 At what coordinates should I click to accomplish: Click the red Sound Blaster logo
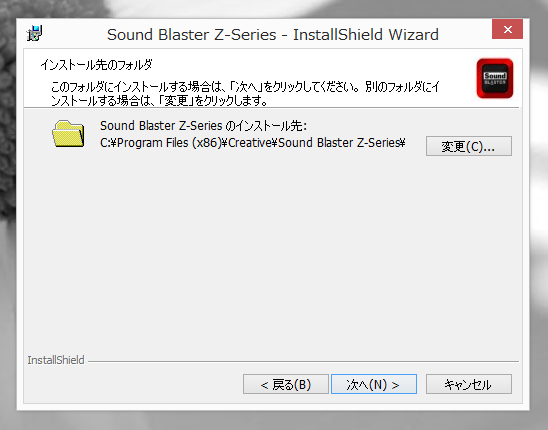(495, 78)
